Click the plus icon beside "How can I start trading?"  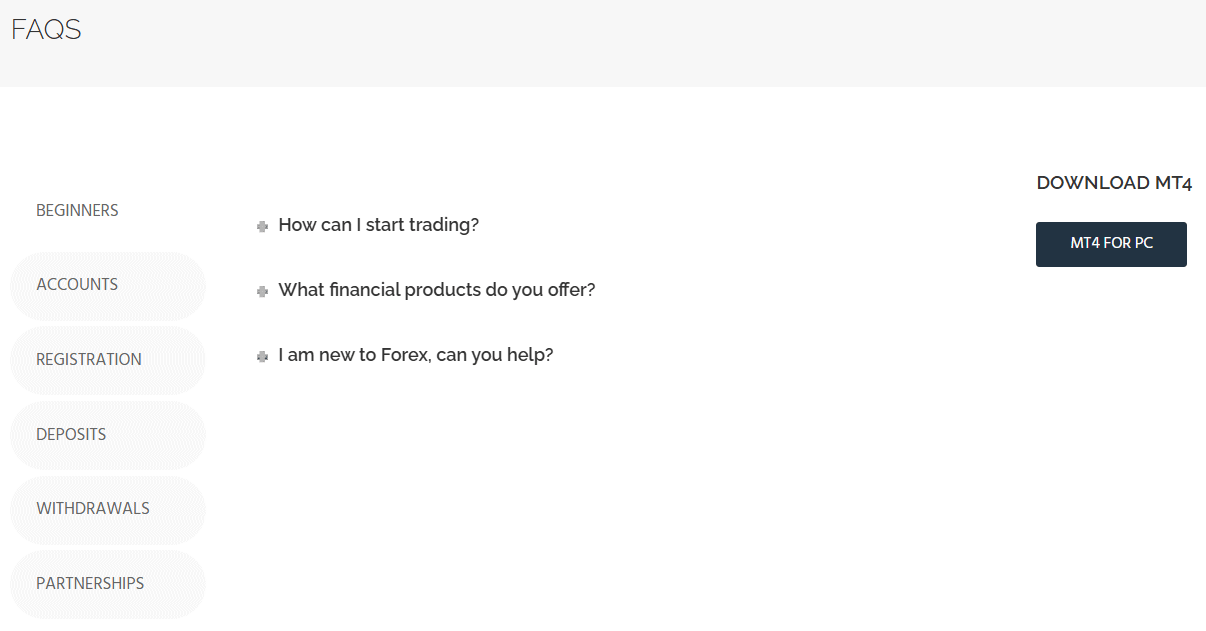pyautogui.click(x=262, y=226)
